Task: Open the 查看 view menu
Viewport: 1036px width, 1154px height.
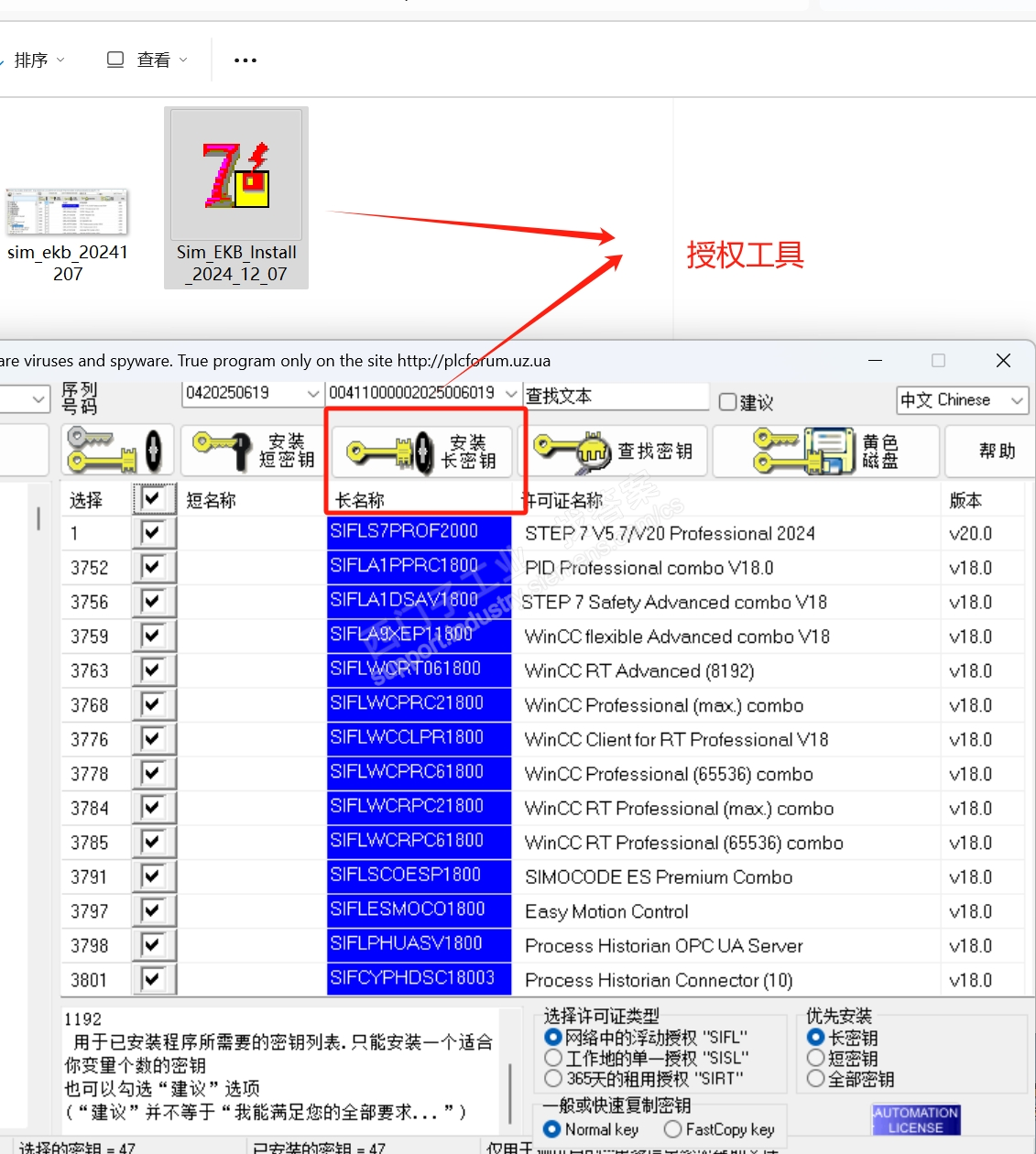Action: click(147, 60)
